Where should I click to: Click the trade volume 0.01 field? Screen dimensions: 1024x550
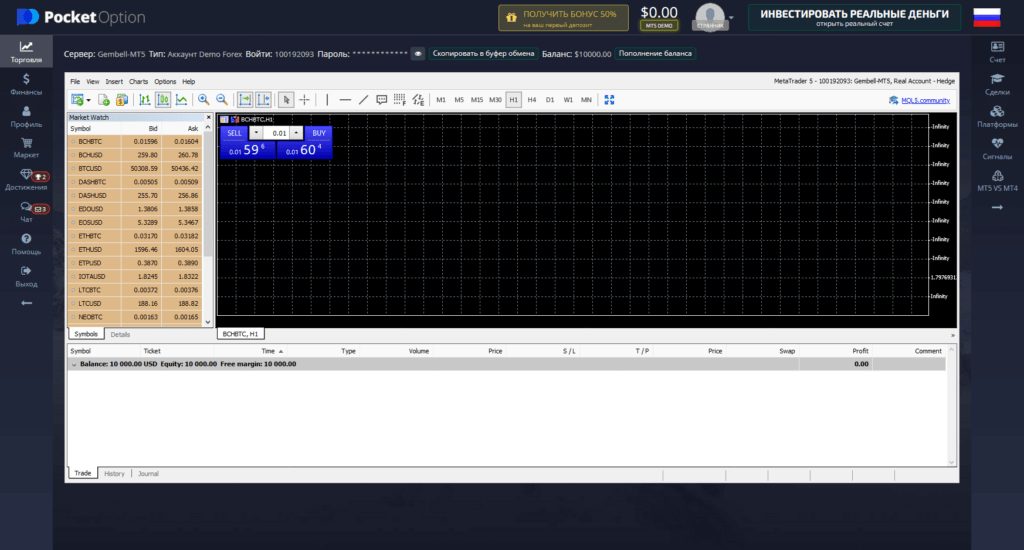pyautogui.click(x=279, y=132)
